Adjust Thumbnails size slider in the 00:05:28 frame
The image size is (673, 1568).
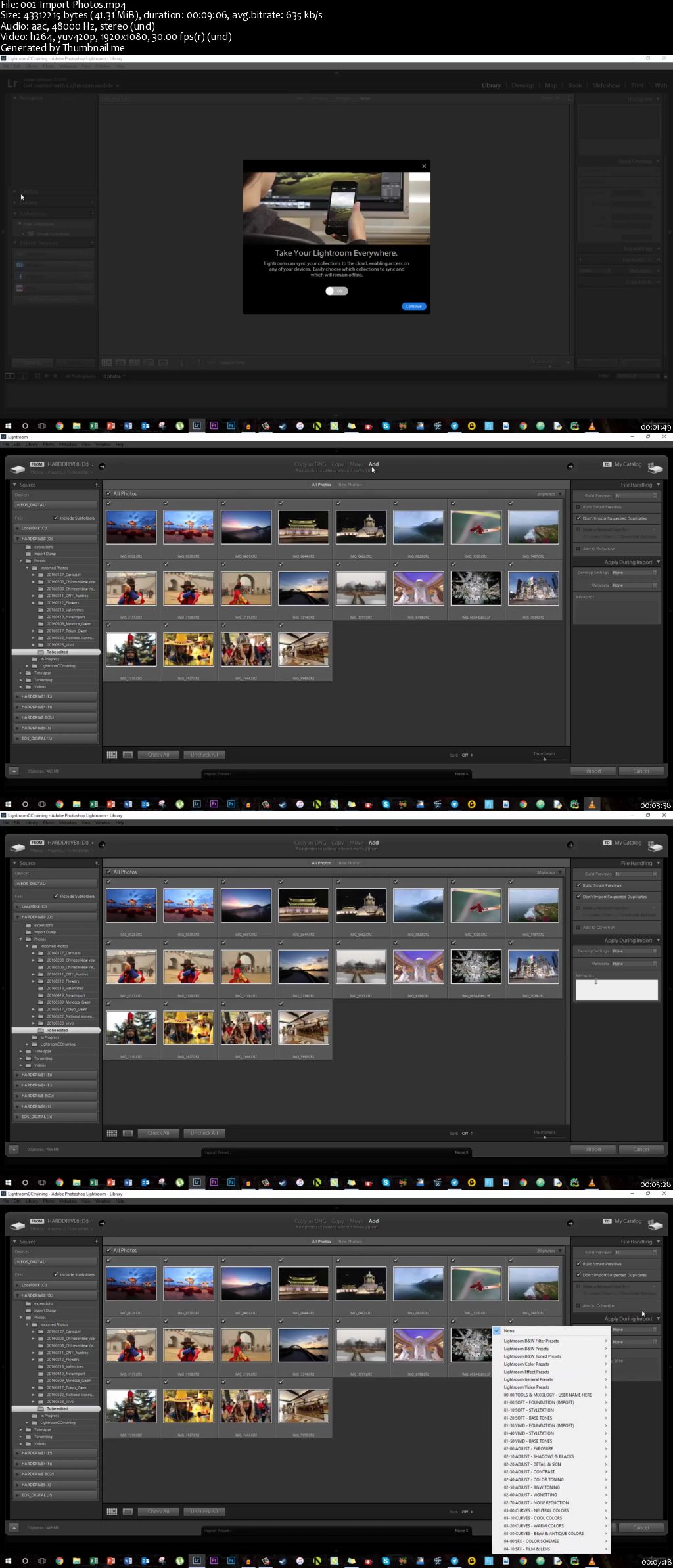tap(545, 1137)
